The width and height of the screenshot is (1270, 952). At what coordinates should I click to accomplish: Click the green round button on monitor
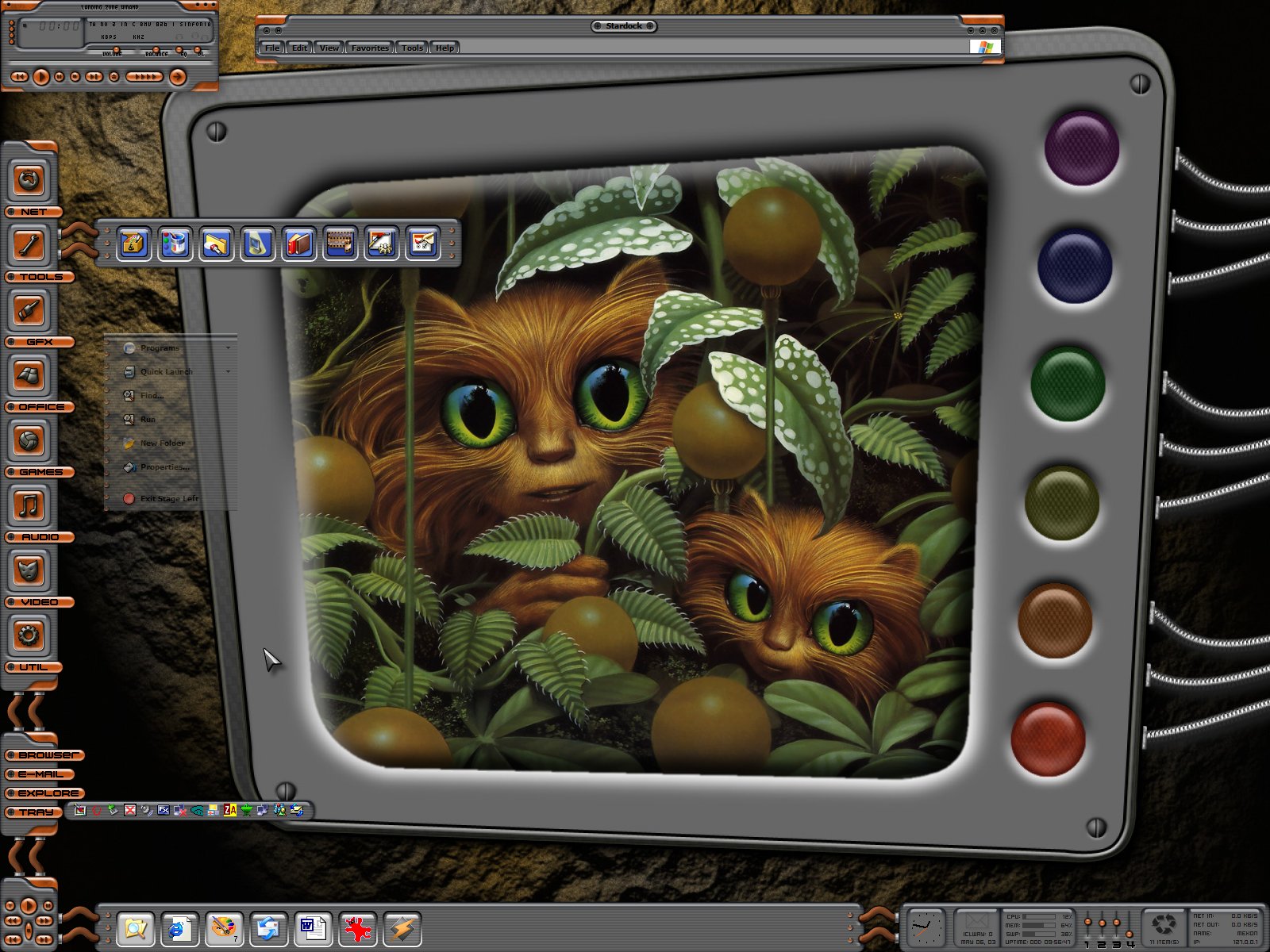pos(1068,383)
